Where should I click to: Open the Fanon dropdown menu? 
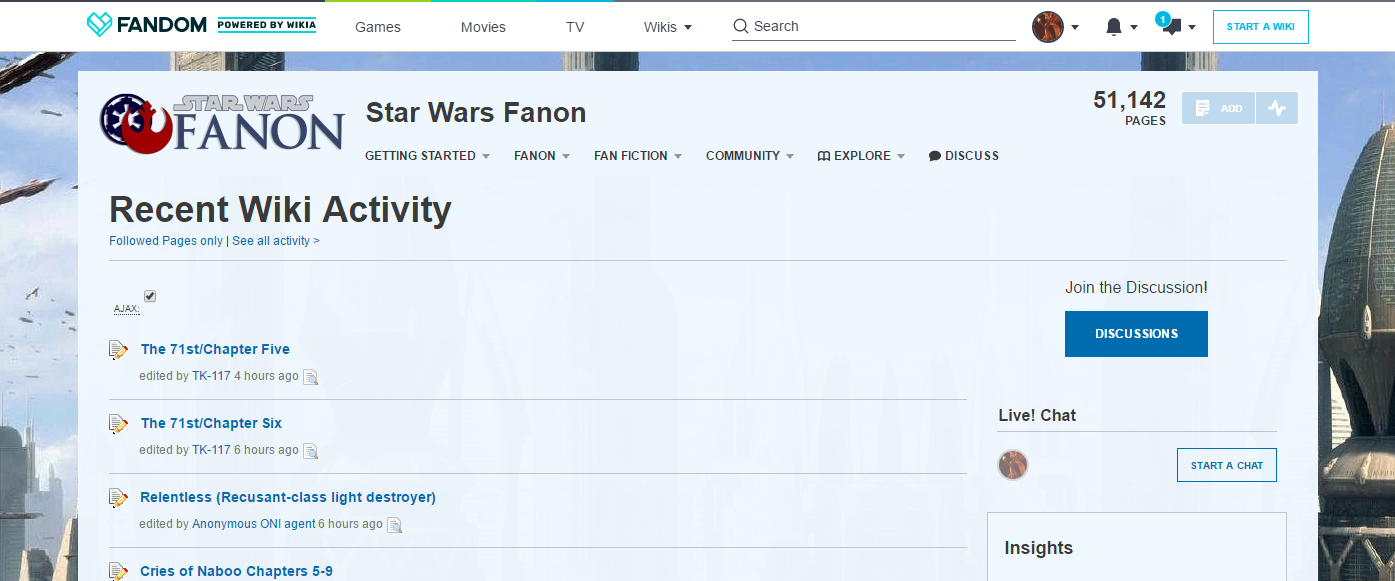(x=542, y=156)
